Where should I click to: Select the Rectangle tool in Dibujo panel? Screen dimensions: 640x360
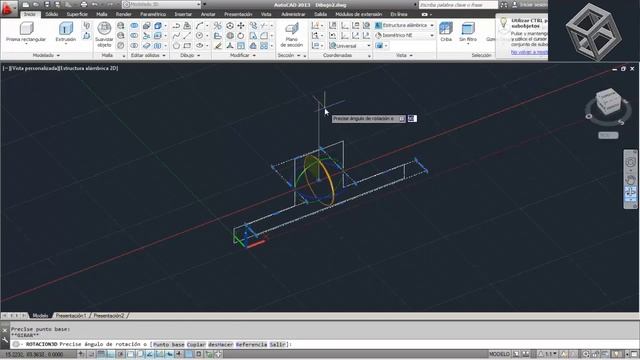pos(187,46)
